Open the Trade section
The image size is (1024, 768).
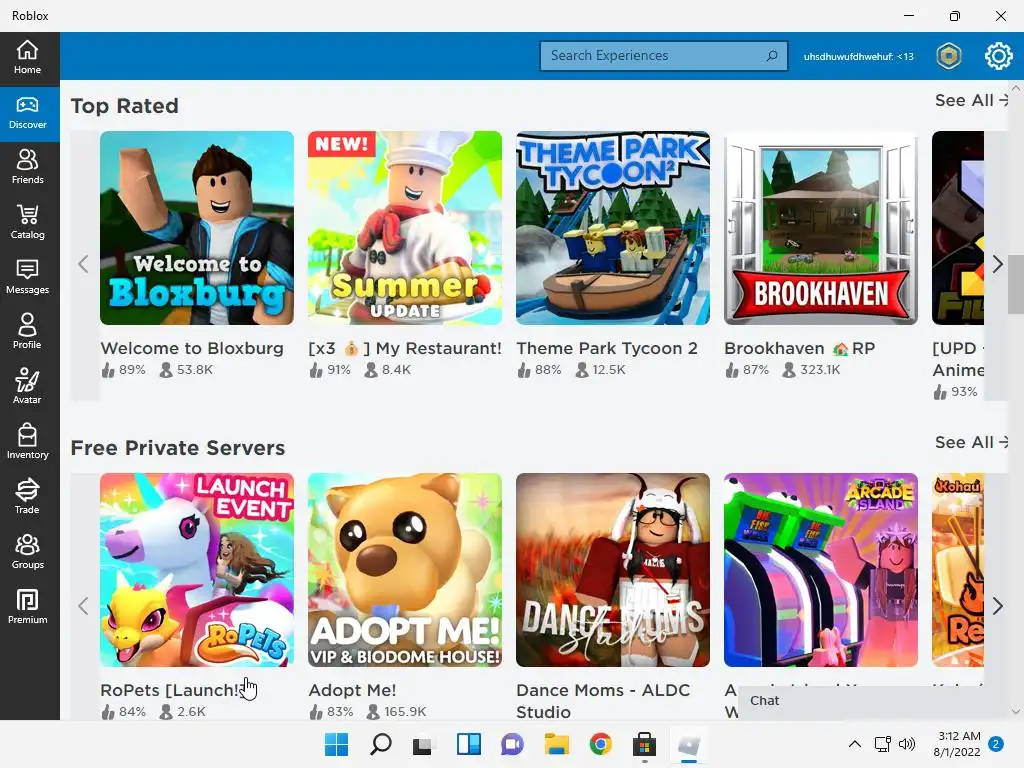[x=27, y=497]
